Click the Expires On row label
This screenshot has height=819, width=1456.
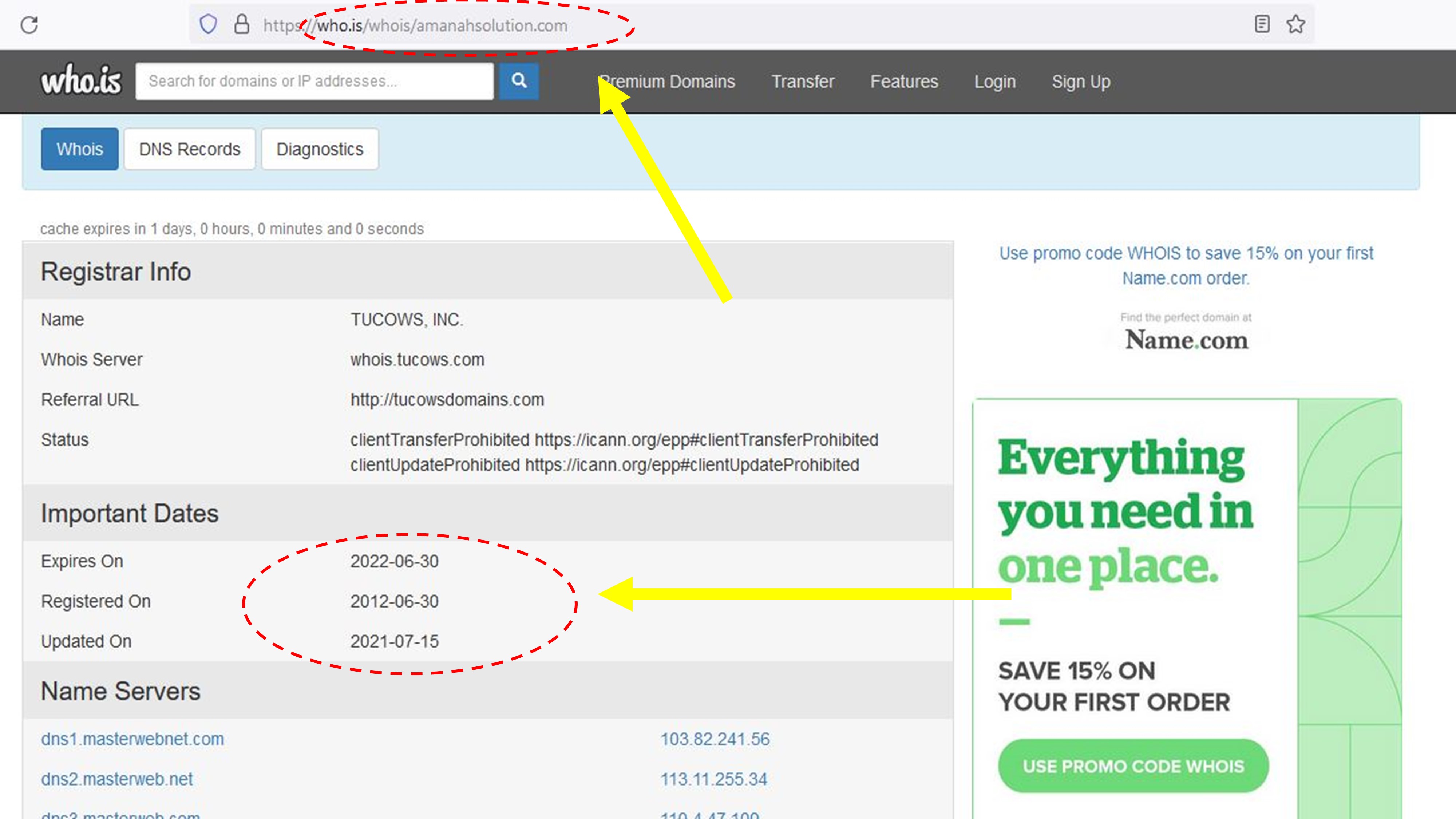82,561
